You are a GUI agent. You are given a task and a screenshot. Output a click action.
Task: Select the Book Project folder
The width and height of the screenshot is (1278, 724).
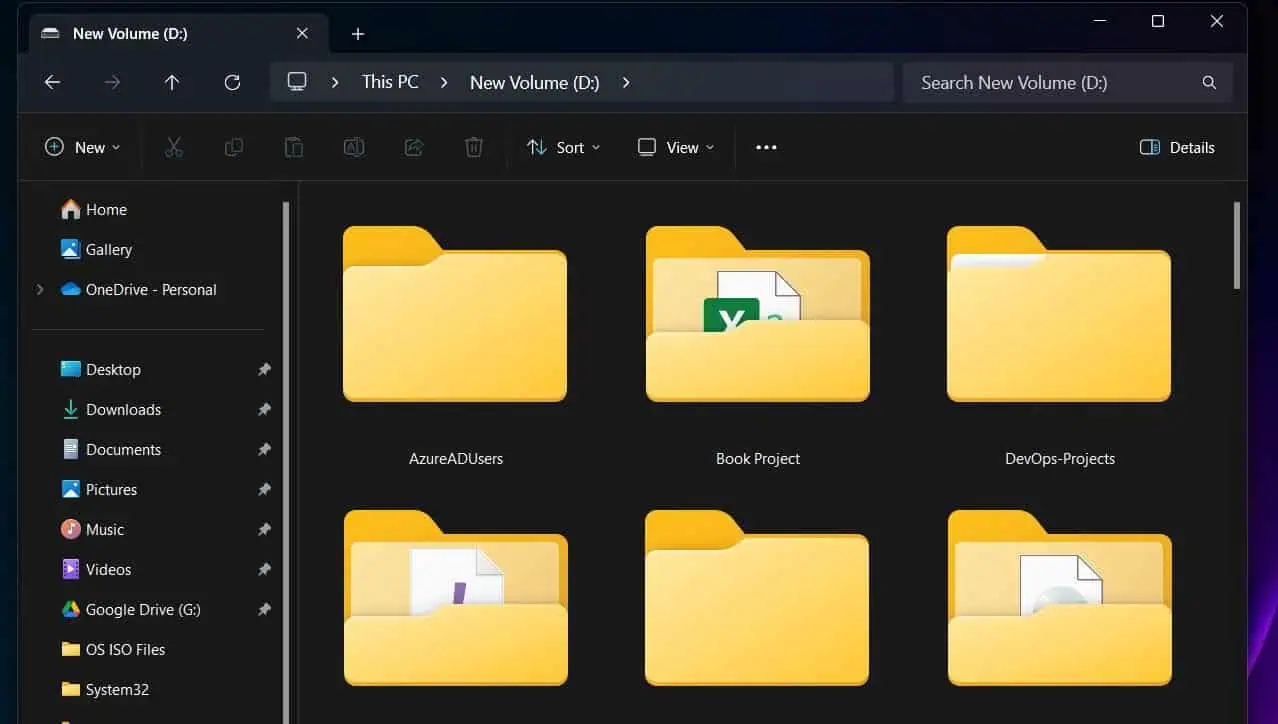pyautogui.click(x=758, y=346)
